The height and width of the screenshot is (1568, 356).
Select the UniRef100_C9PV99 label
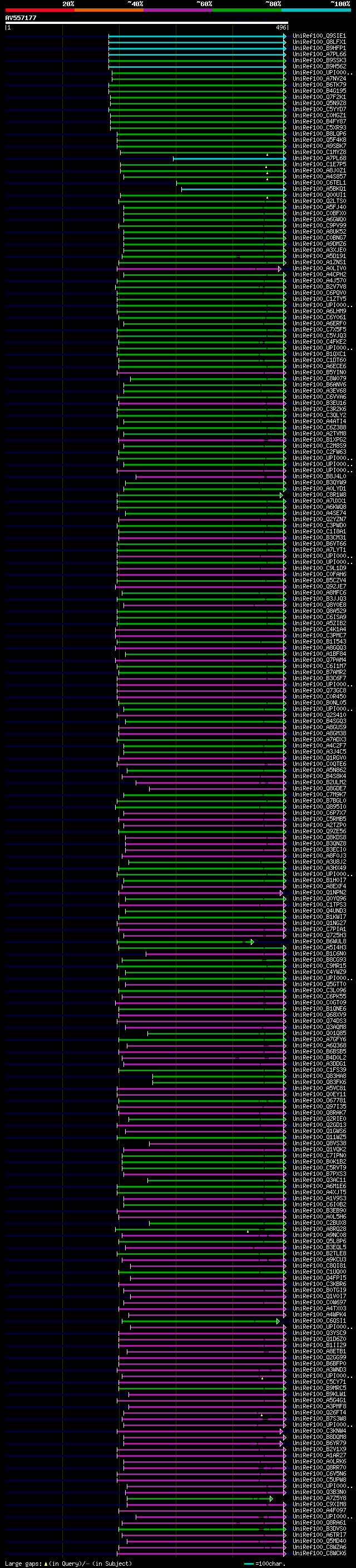[x=319, y=225]
